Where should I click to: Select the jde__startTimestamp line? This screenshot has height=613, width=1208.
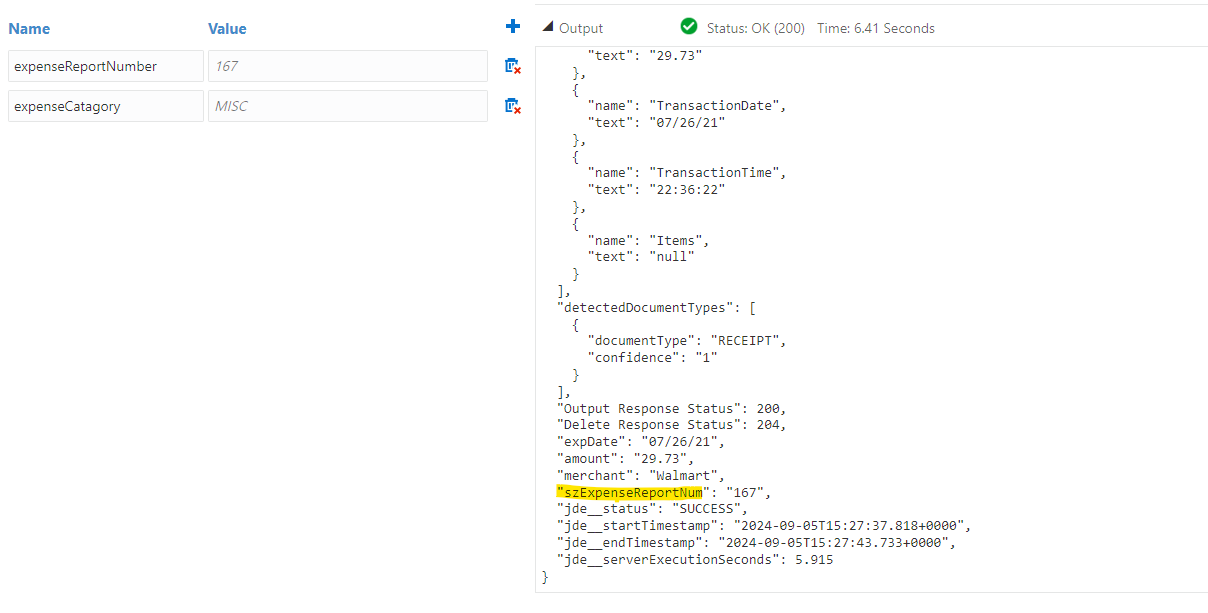point(764,525)
